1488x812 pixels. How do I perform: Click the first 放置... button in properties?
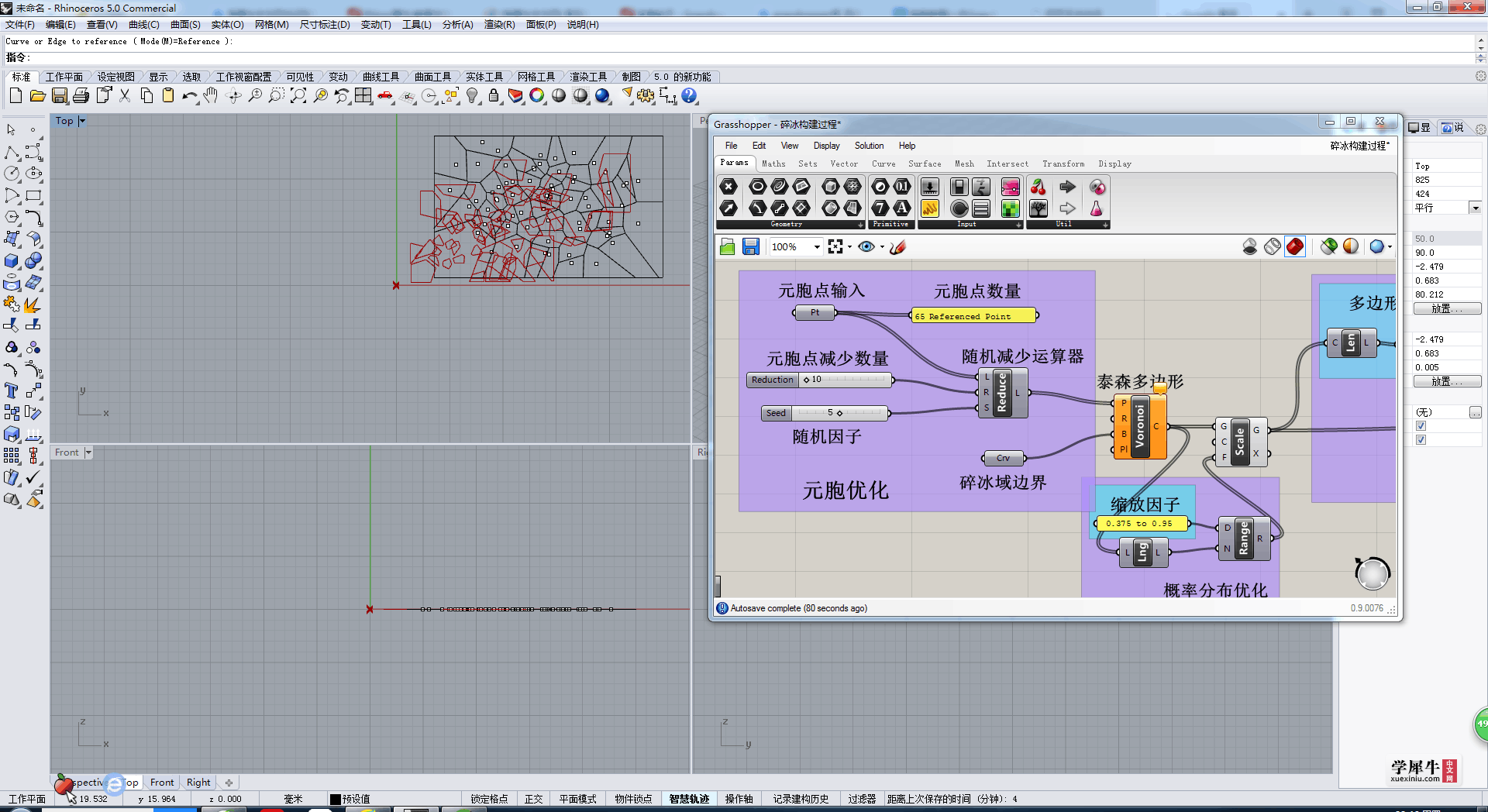click(1447, 308)
